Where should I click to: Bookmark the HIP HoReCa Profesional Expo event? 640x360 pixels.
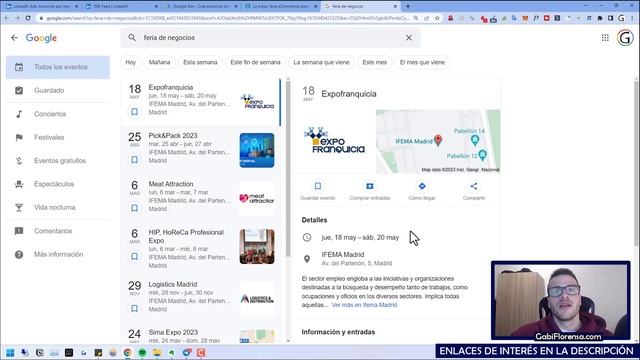coord(134,256)
